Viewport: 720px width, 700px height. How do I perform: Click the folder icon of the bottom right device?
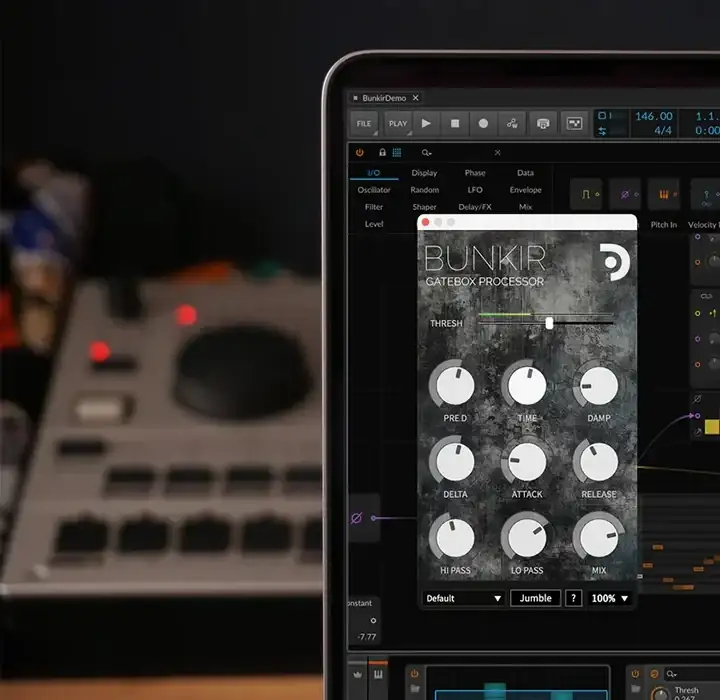[x=635, y=689]
